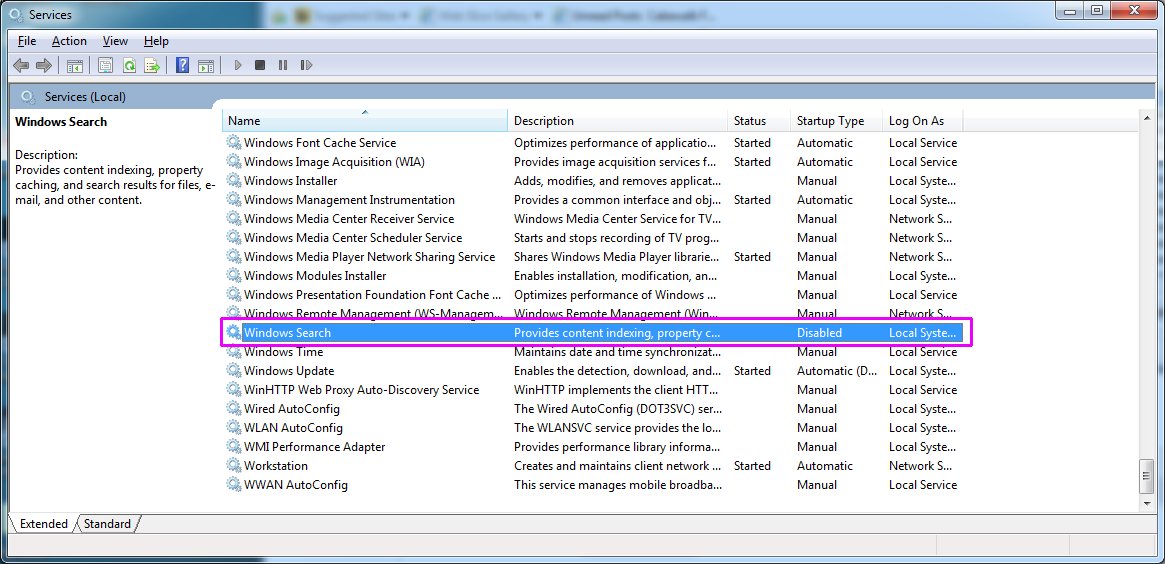Click gear icon beside Workstation

point(234,466)
